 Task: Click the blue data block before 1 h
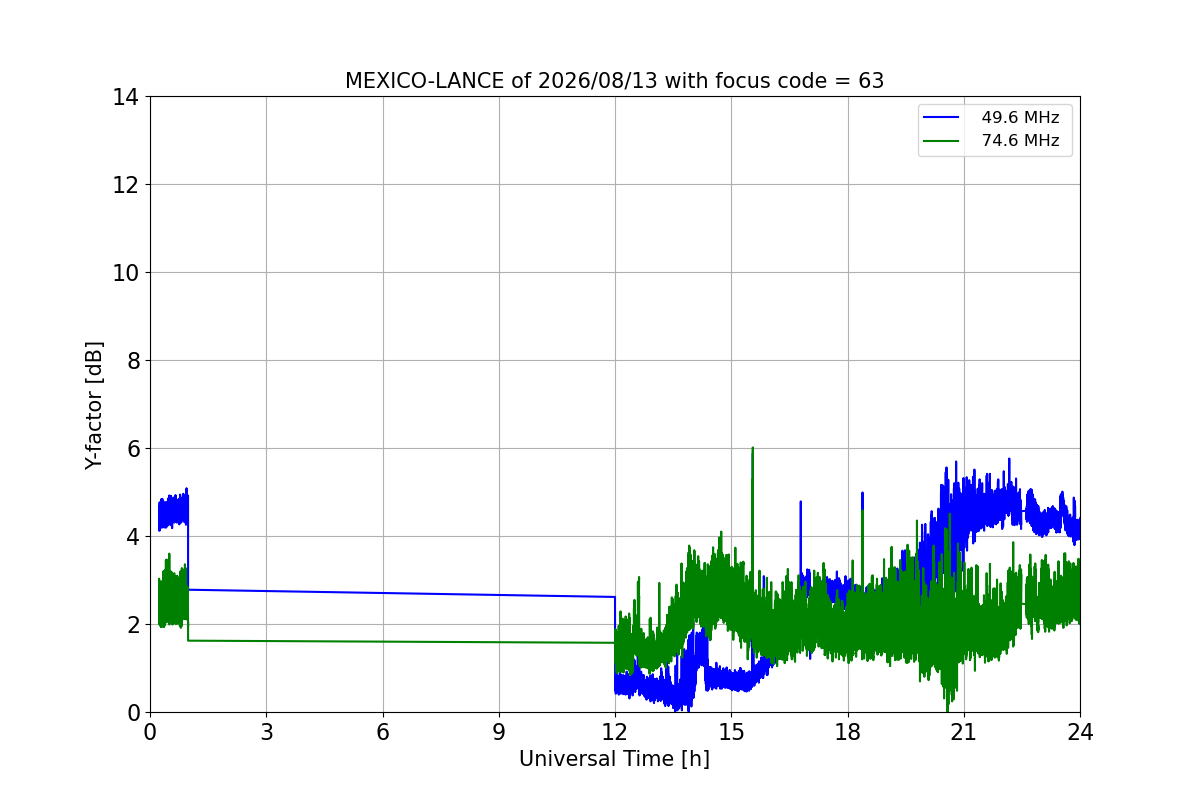173,511
